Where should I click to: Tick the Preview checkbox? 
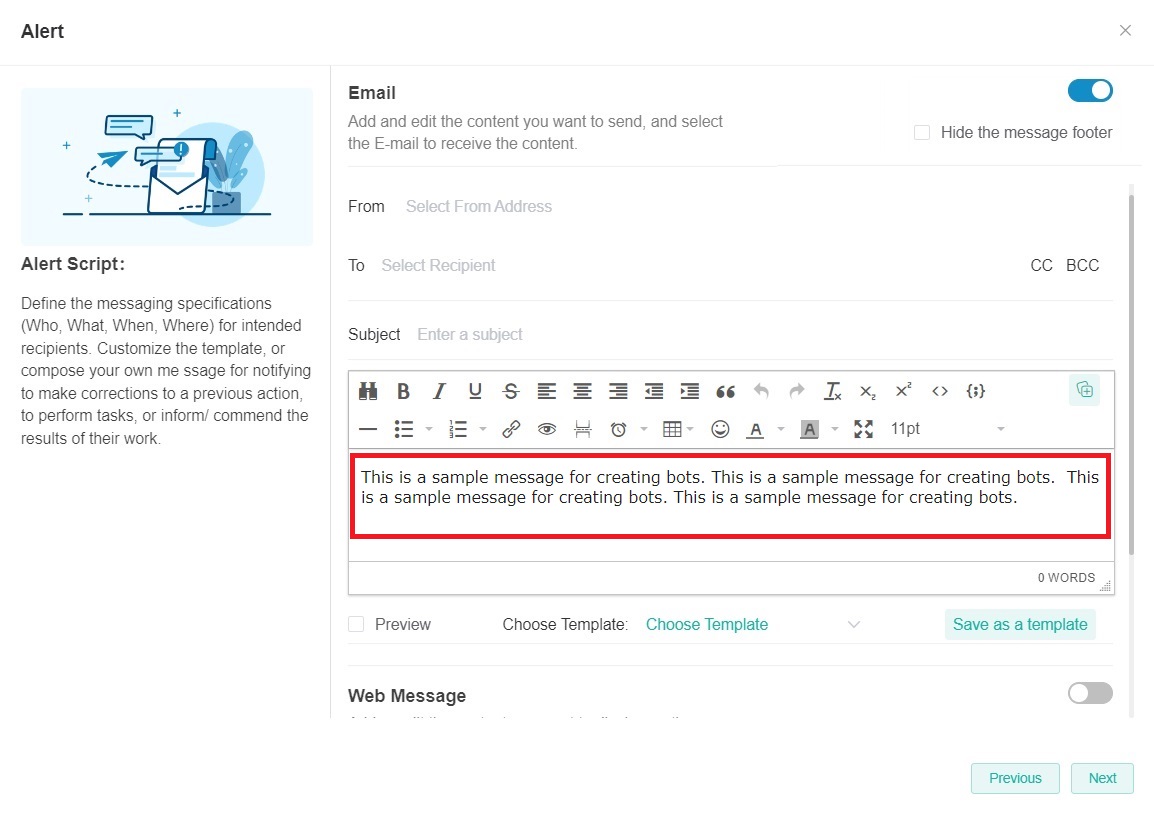(356, 624)
